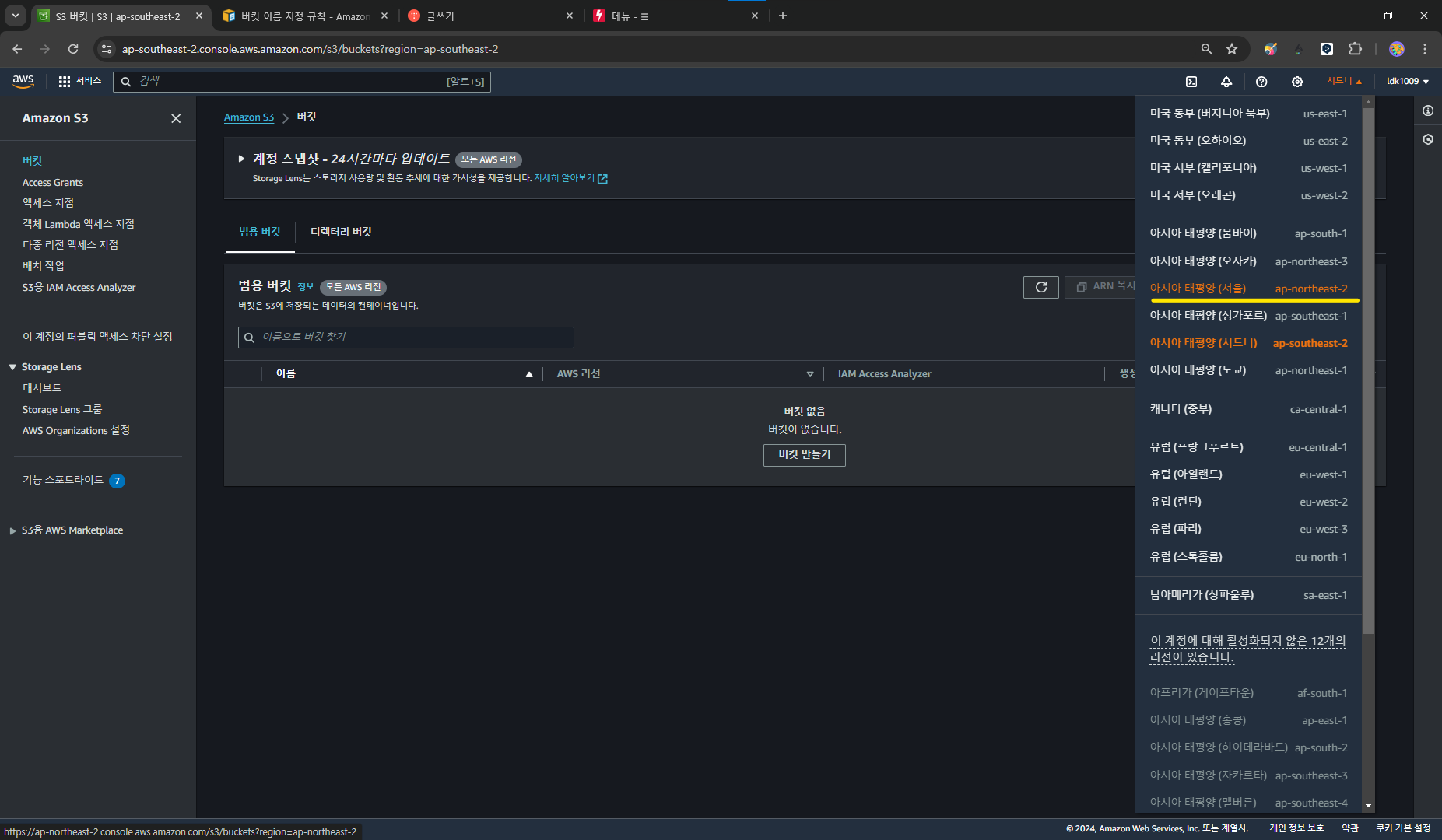Image resolution: width=1442 pixels, height=840 pixels.
Task: Refresh the general purpose bucket list
Action: click(x=1041, y=287)
